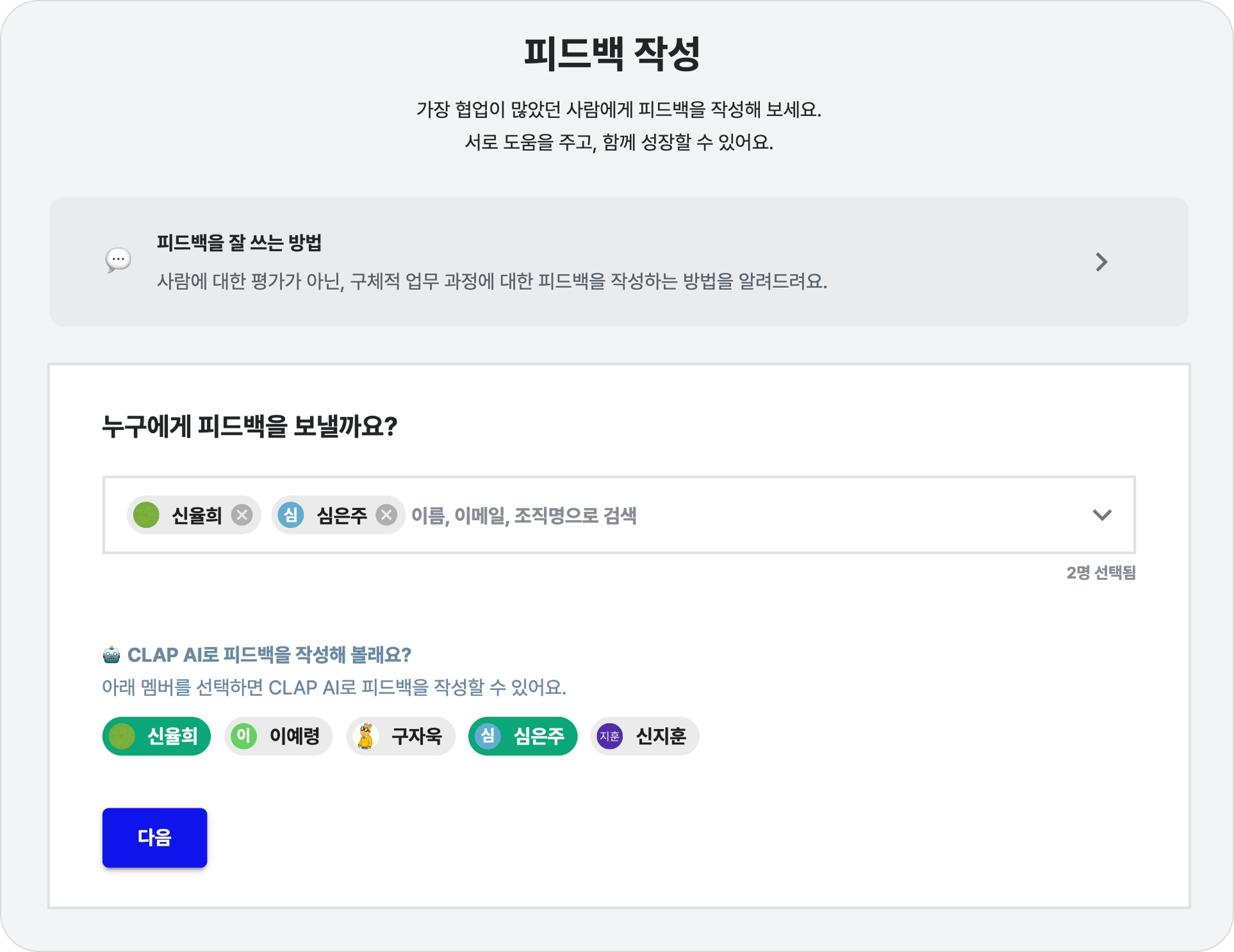Remove 신율희 from selected recipients
The image size is (1234, 952).
click(242, 515)
